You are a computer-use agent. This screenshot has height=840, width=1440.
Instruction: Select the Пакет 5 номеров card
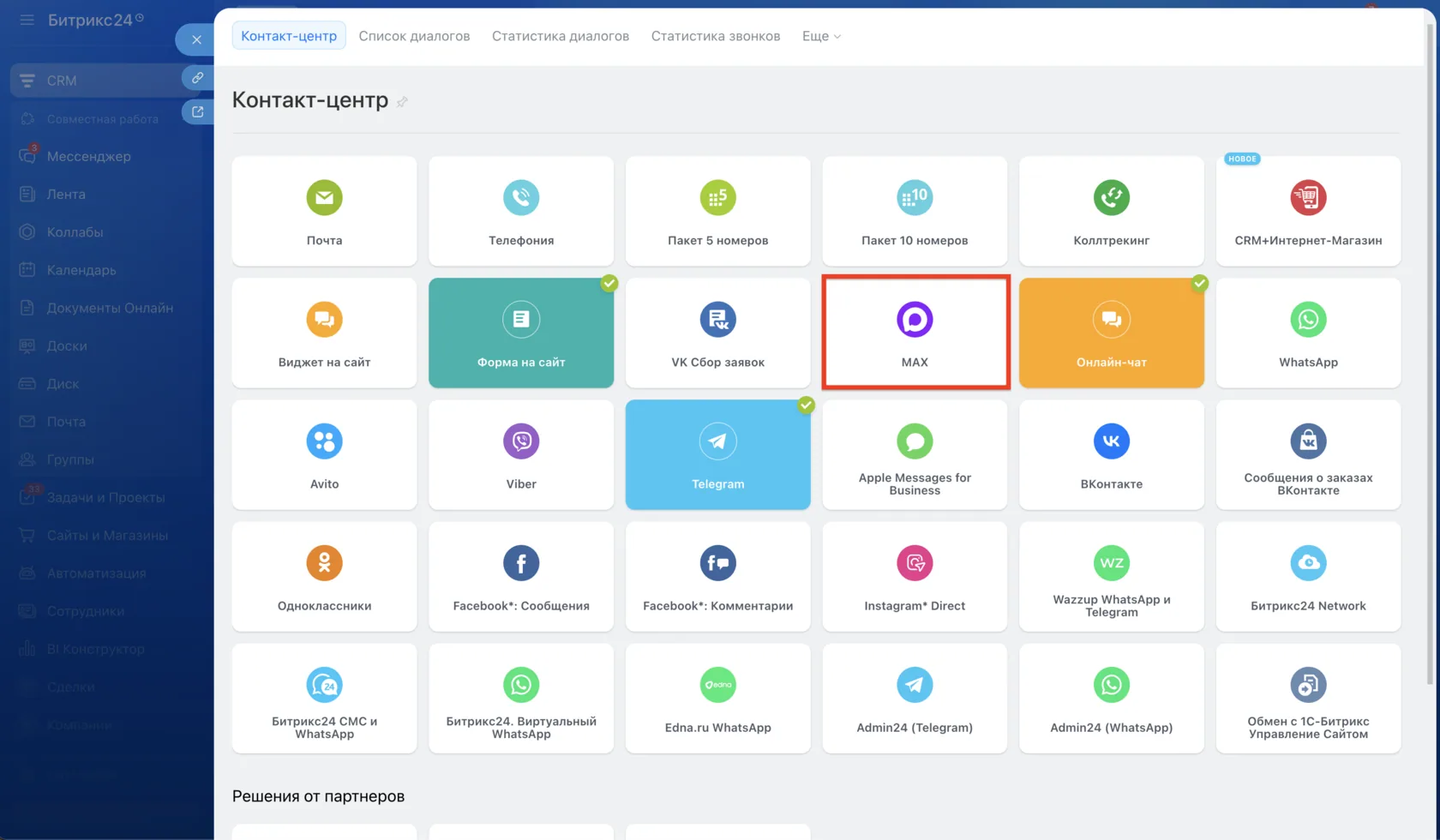click(717, 211)
